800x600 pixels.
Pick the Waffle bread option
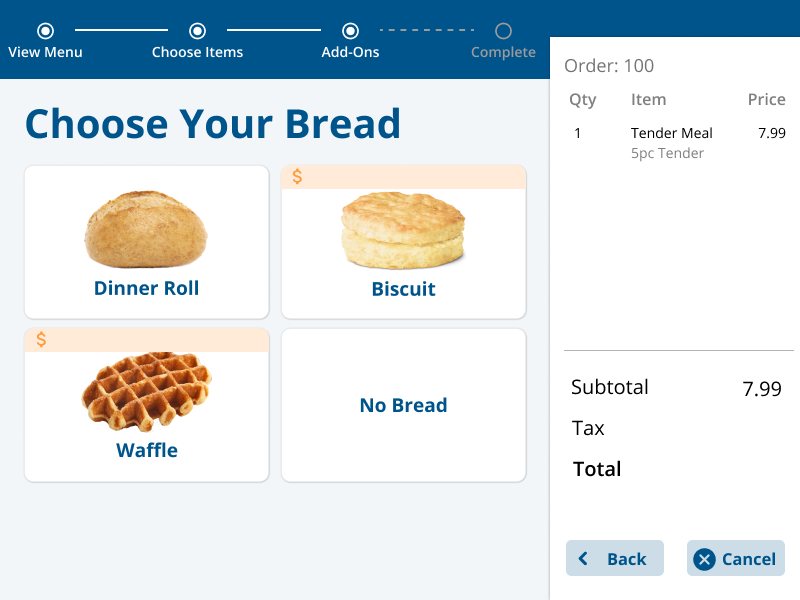point(147,405)
